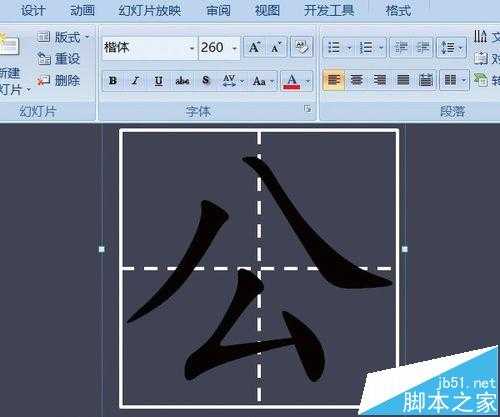
Task: Apply bullet list formatting
Action: pos(334,48)
